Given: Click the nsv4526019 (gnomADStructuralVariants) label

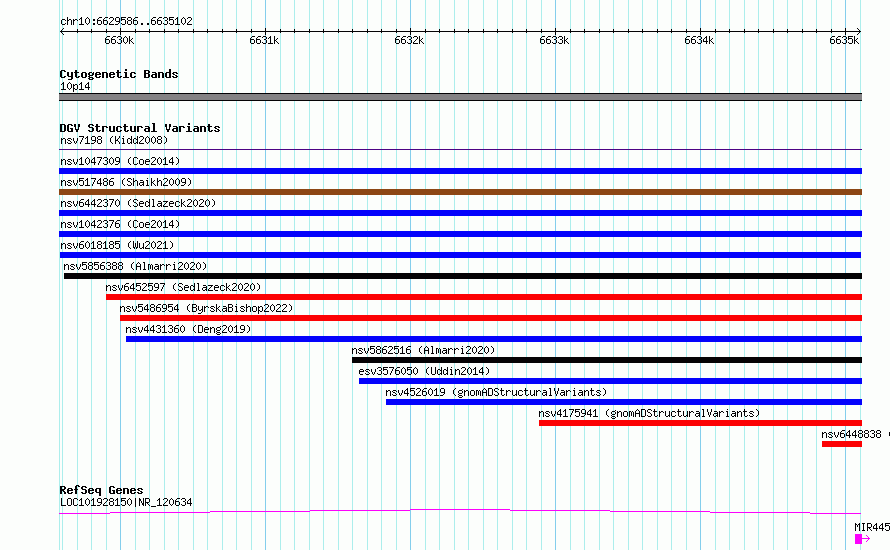Looking at the screenshot, I should point(496,392).
